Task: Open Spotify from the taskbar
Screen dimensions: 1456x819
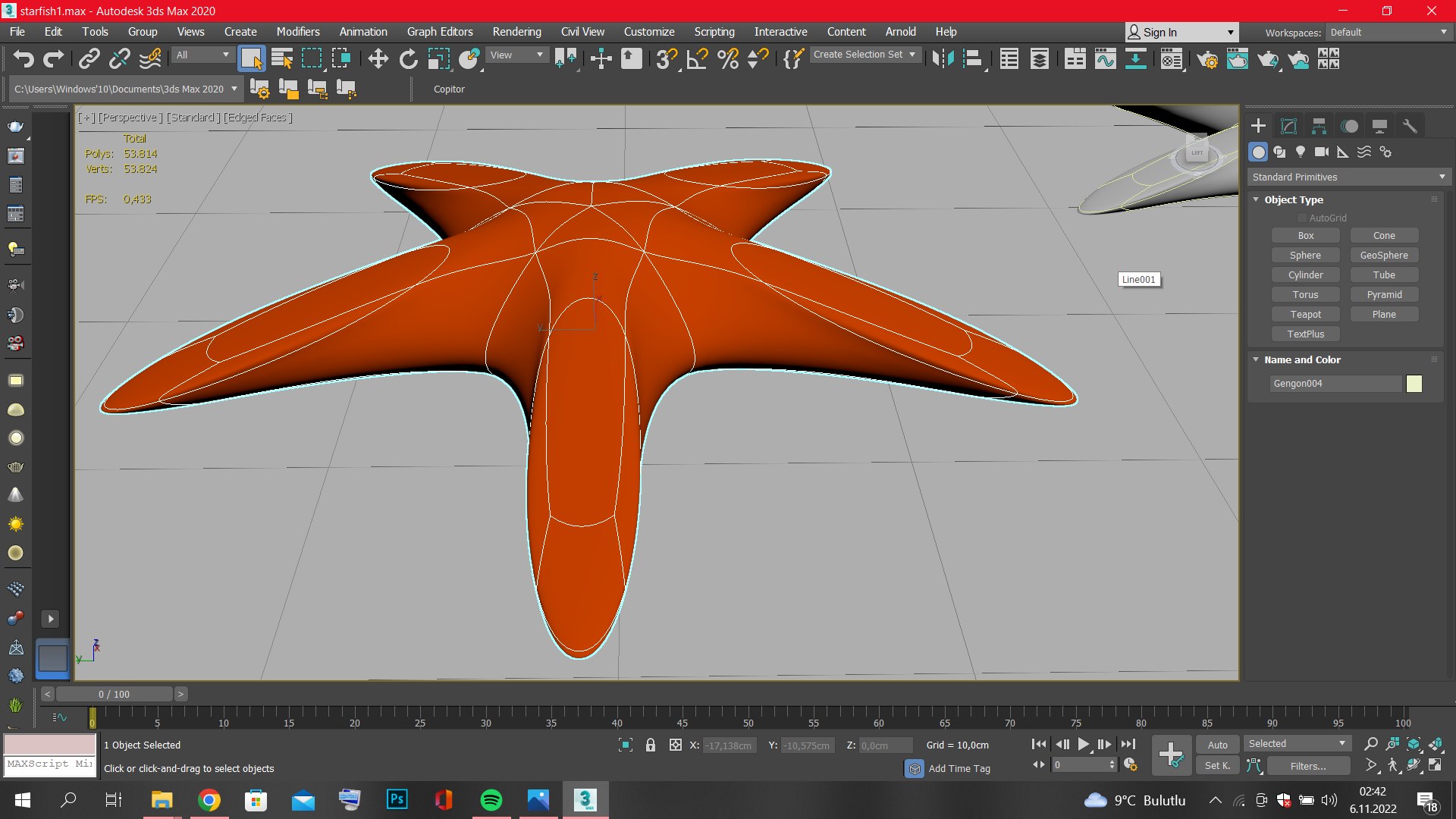Action: (x=491, y=800)
